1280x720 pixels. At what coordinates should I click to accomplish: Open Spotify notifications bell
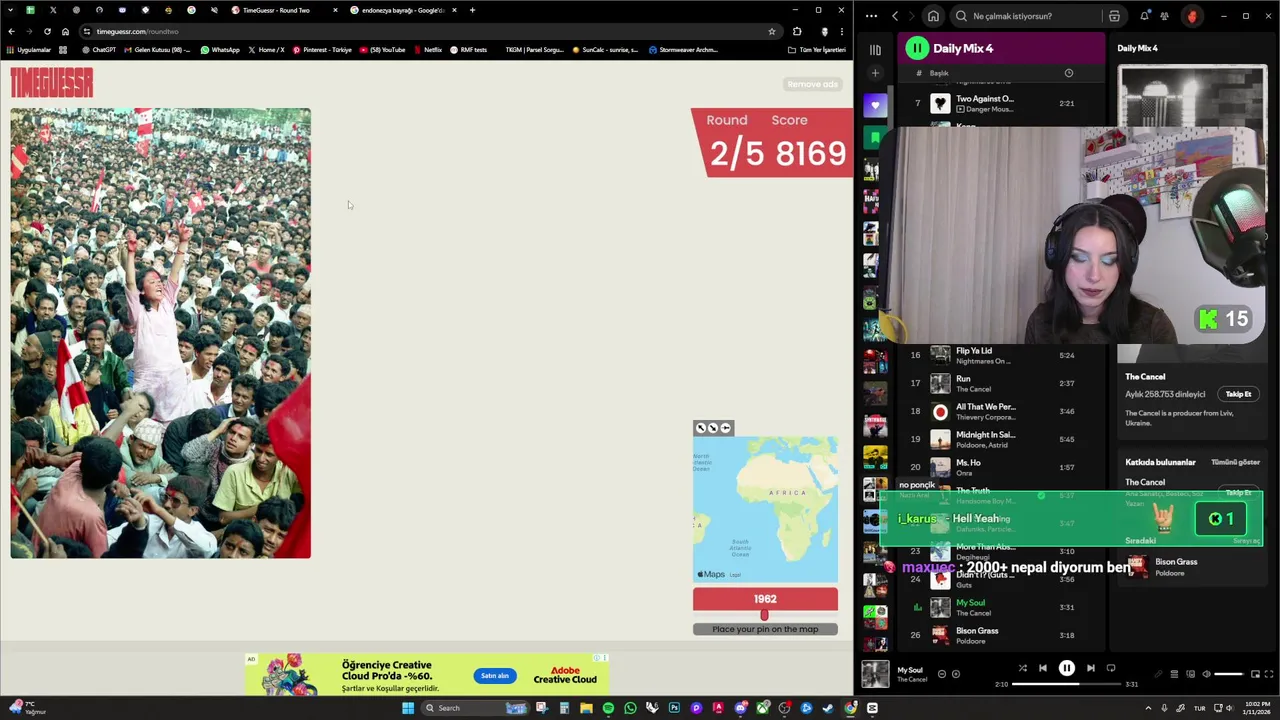1144,16
